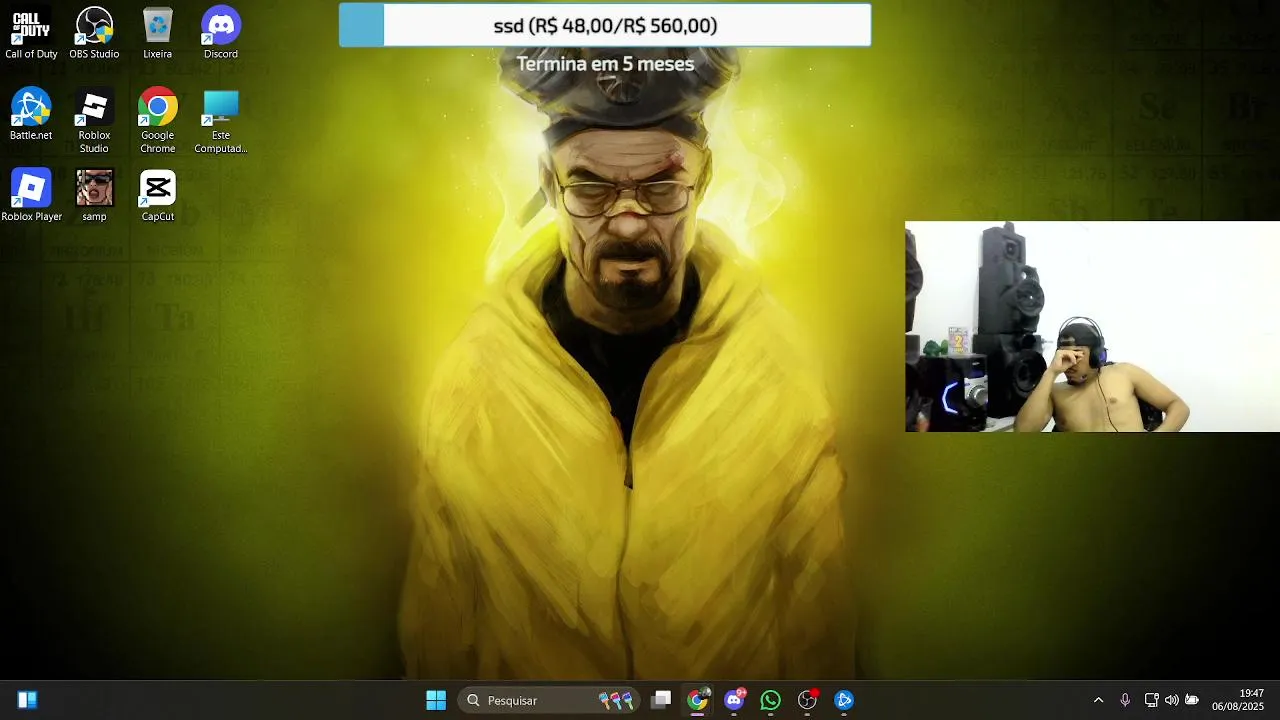Expand hidden system tray icons chevron
1280x720 pixels.
[1098, 700]
